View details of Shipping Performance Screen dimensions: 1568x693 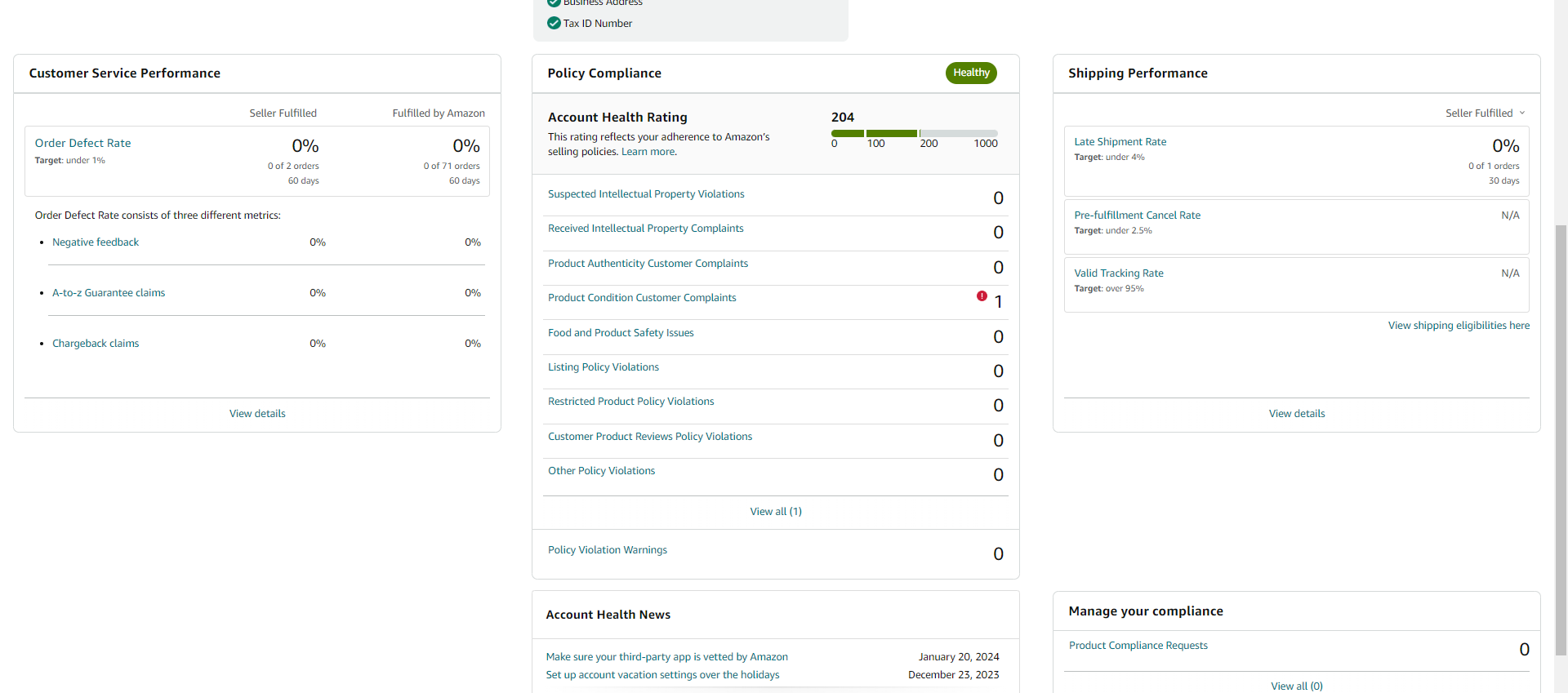pos(1297,414)
